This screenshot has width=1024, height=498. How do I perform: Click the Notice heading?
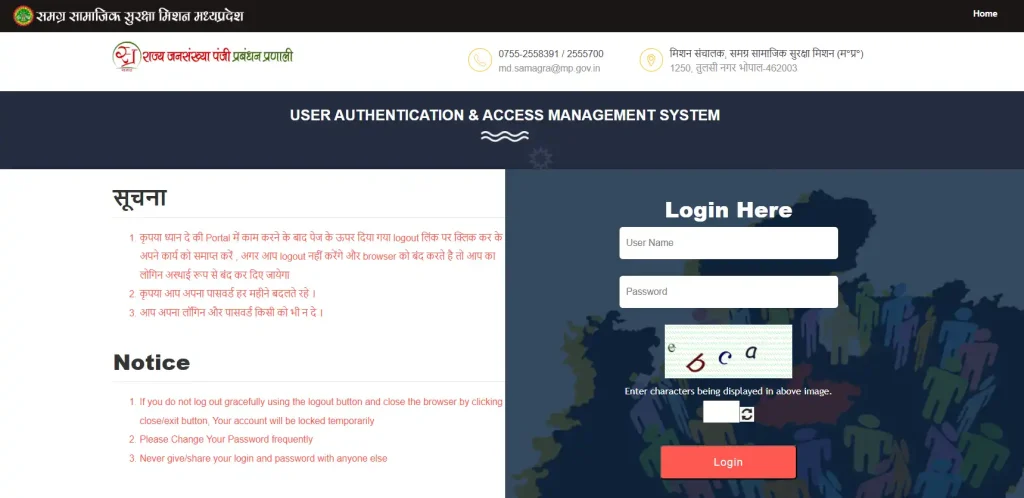pos(152,362)
